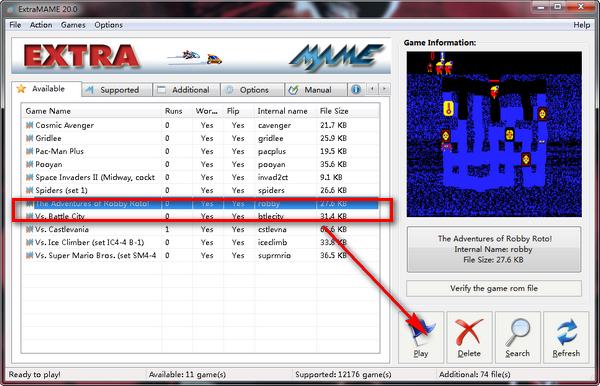Click the Refresh arrows icon
The width and height of the screenshot is (600, 386).
(x=566, y=332)
